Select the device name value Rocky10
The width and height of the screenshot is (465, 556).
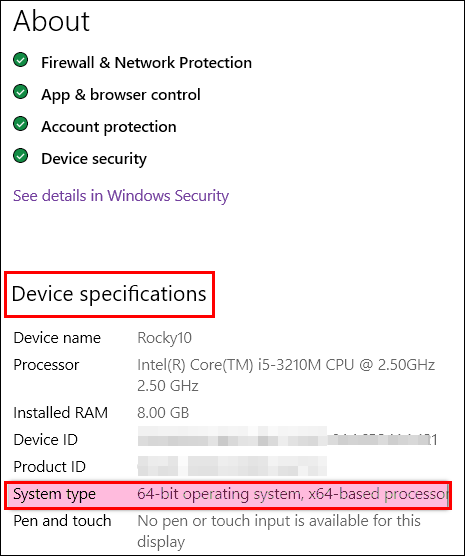[x=165, y=338]
